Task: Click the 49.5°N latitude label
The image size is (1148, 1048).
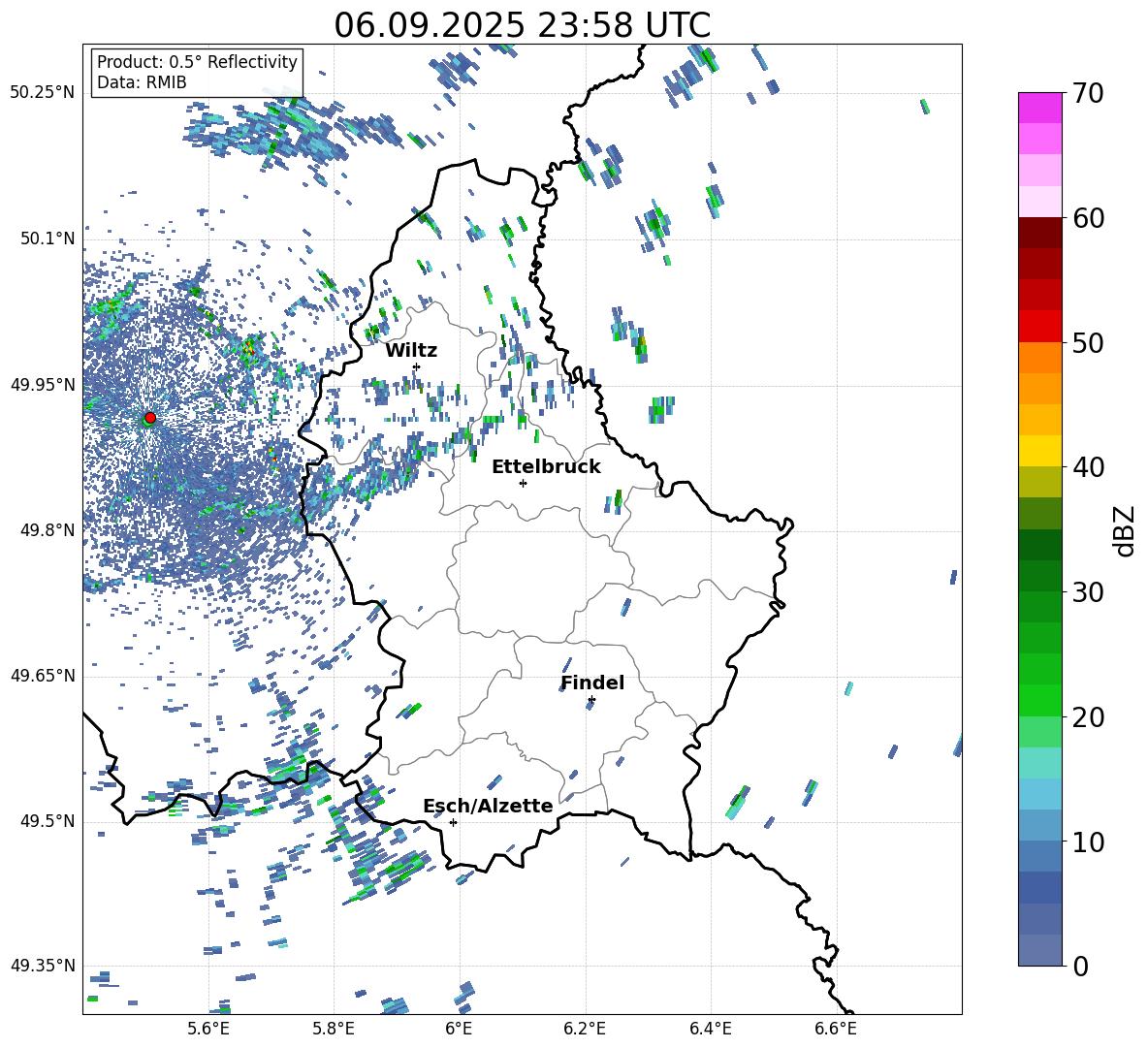Action: coord(48,821)
